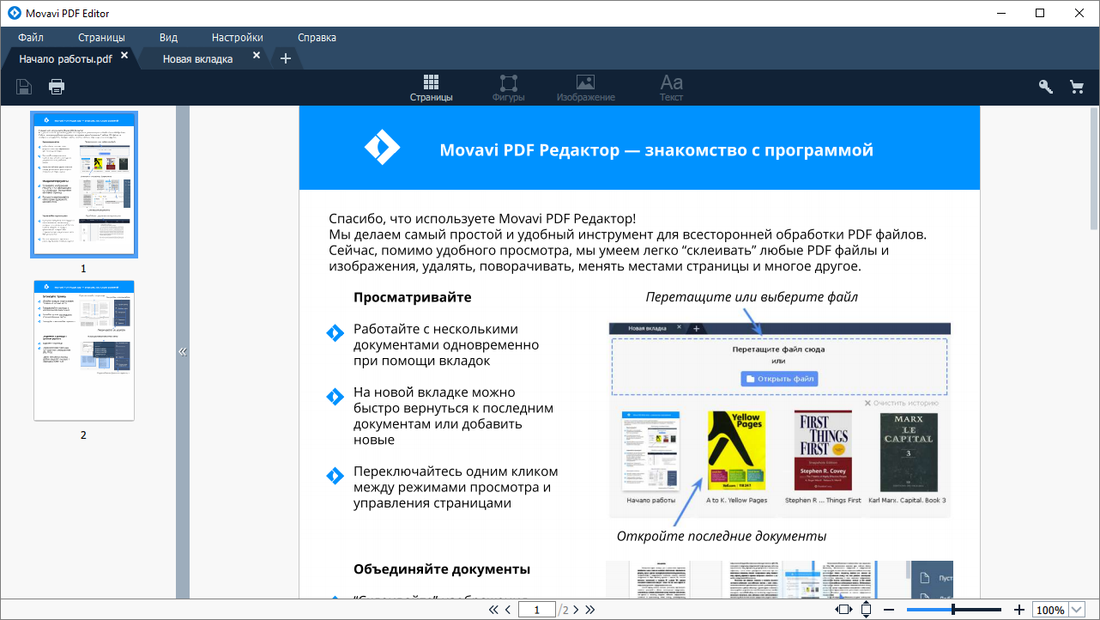Click the vertical document scrollbar

click(1094, 169)
